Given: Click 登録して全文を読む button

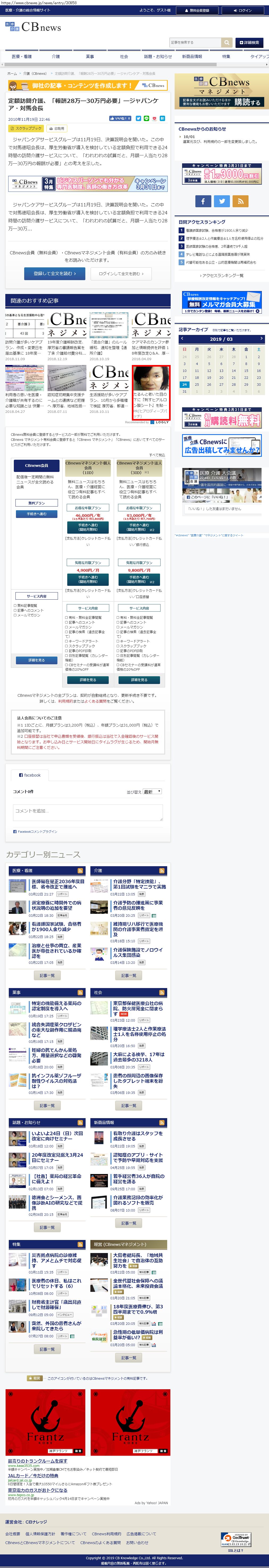Looking at the screenshot, I should pos(55,274).
